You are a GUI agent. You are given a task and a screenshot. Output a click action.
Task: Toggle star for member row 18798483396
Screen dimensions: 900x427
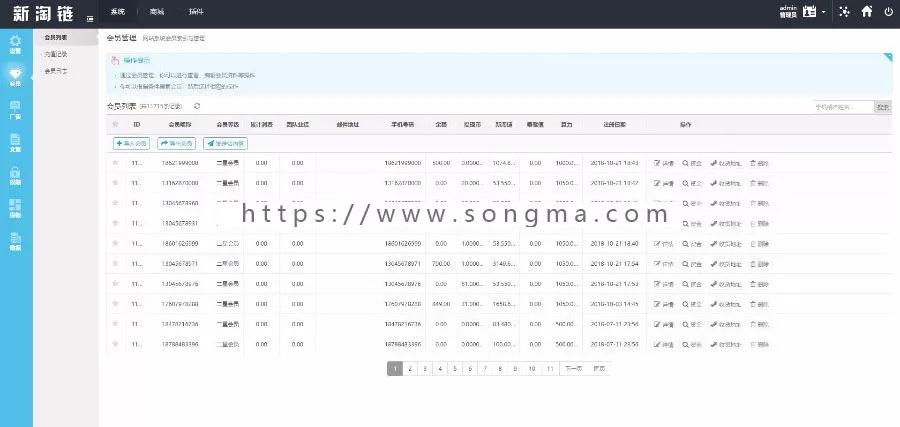[115, 344]
